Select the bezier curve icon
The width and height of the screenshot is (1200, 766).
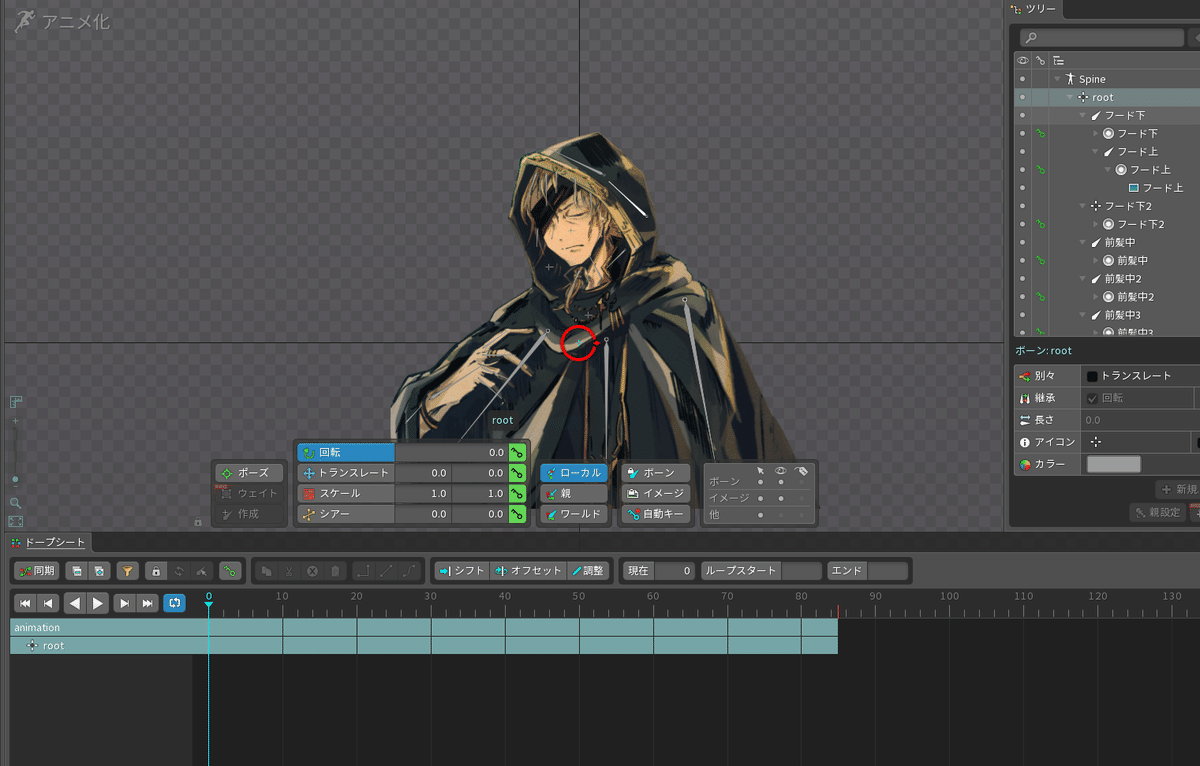(408, 571)
